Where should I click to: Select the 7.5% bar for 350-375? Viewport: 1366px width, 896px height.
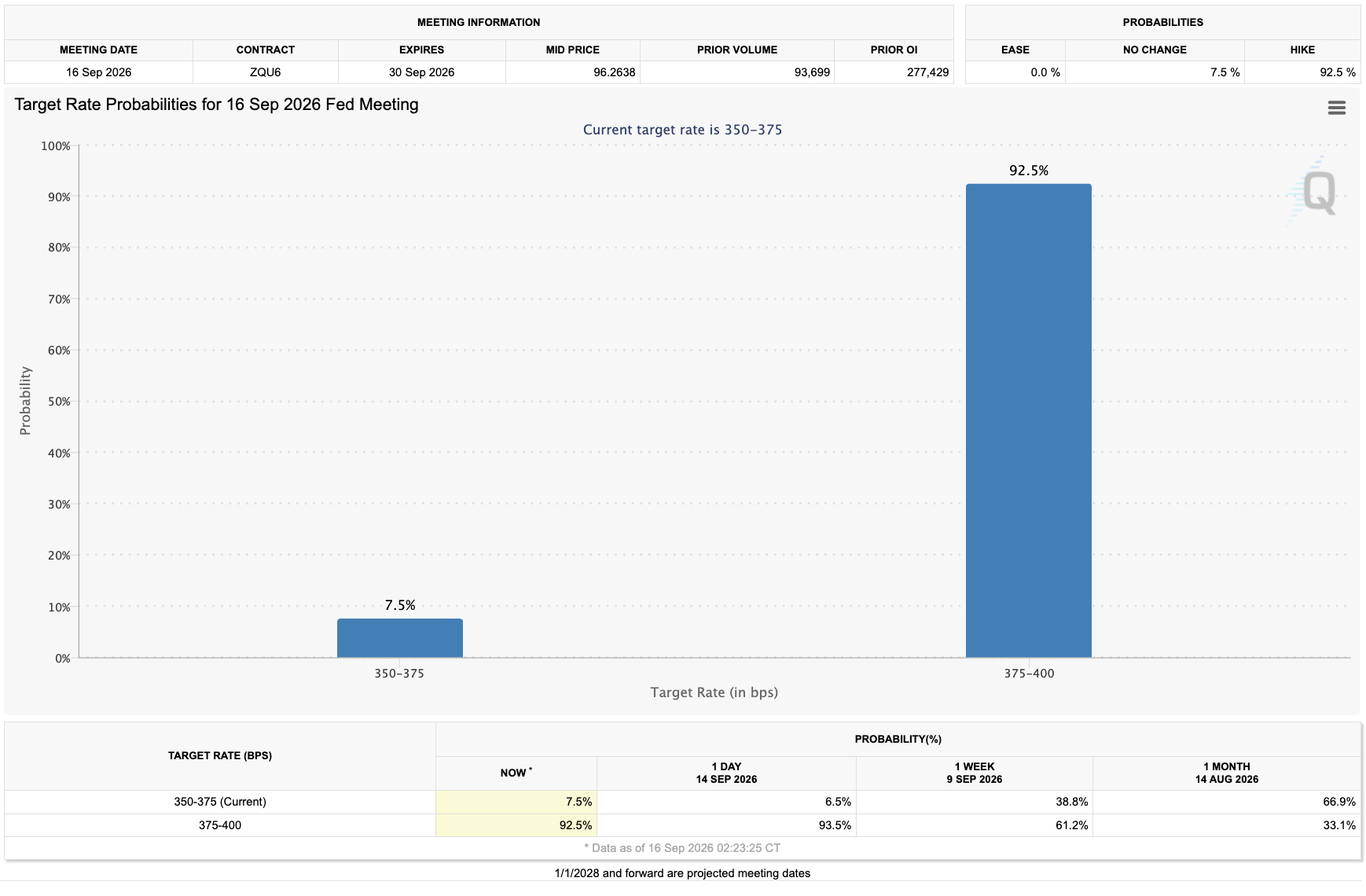[399, 638]
